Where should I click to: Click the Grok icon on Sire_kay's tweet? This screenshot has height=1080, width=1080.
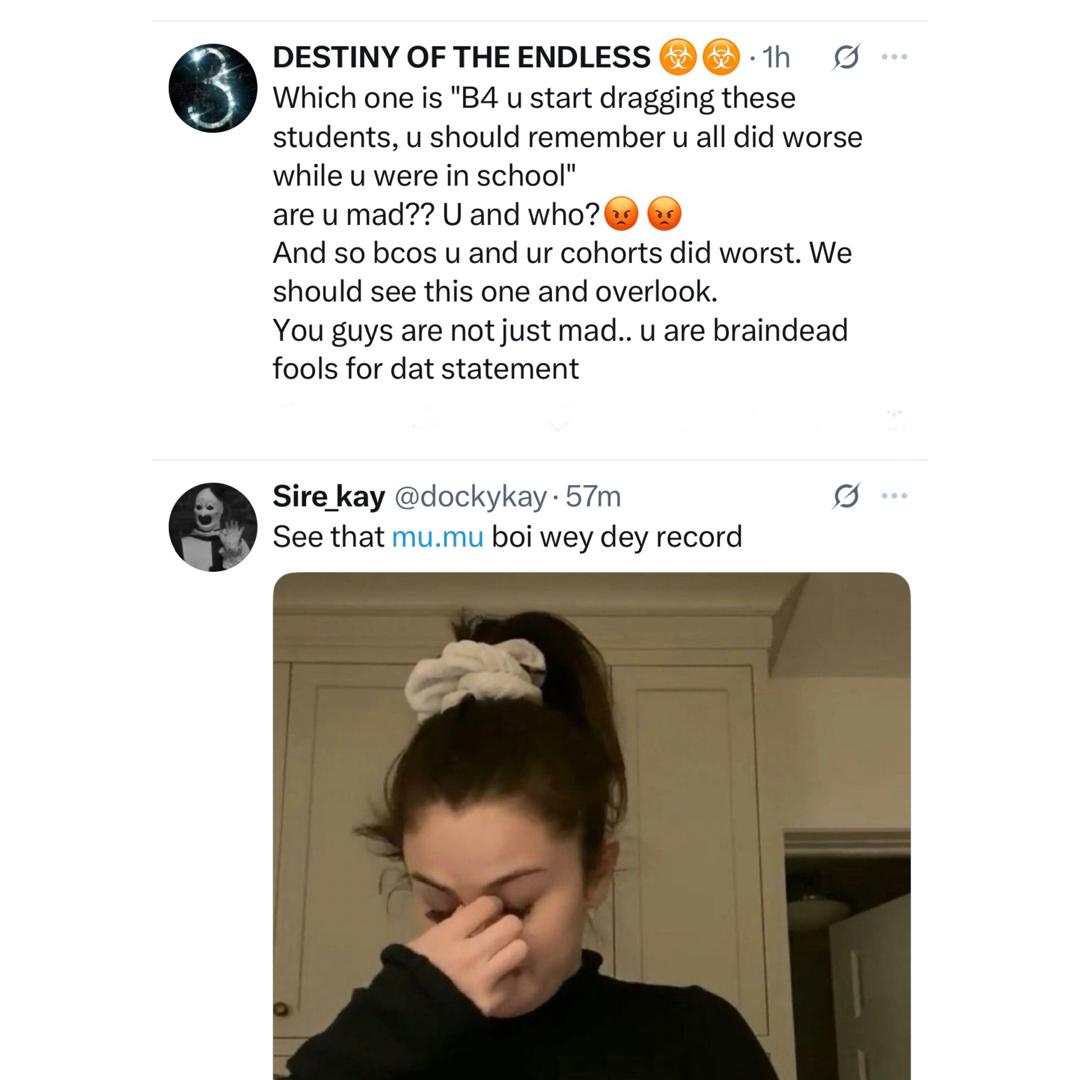coord(845,495)
